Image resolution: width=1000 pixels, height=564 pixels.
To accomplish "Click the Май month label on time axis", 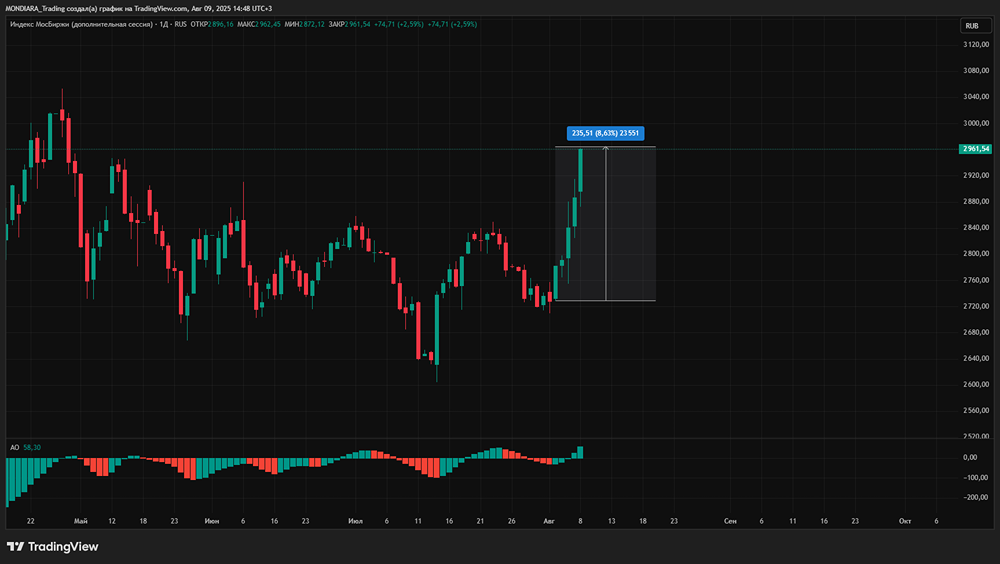I will click(80, 521).
